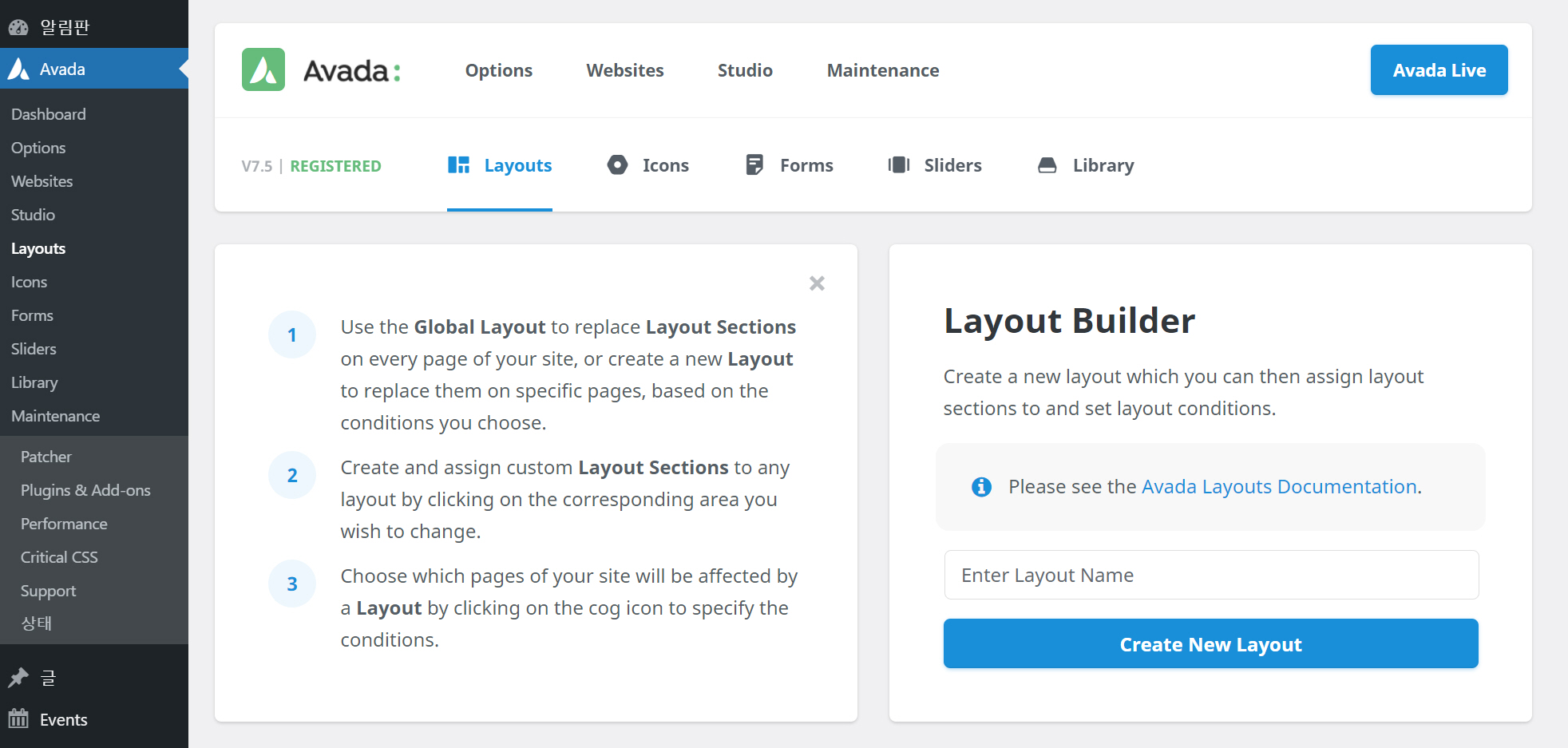
Task: Click the Layouts grid icon
Action: point(458,165)
